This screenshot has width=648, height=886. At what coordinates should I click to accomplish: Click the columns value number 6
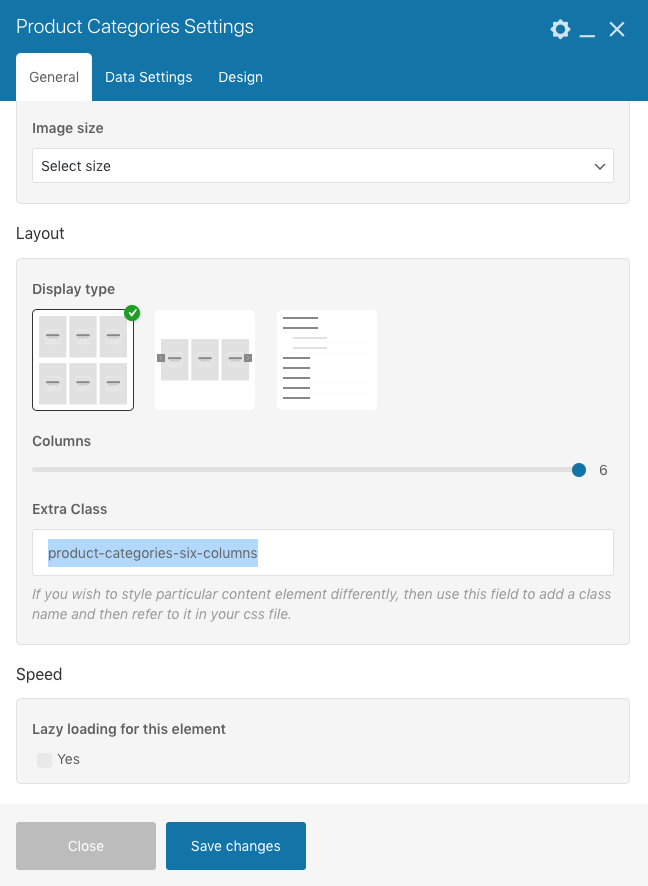603,470
